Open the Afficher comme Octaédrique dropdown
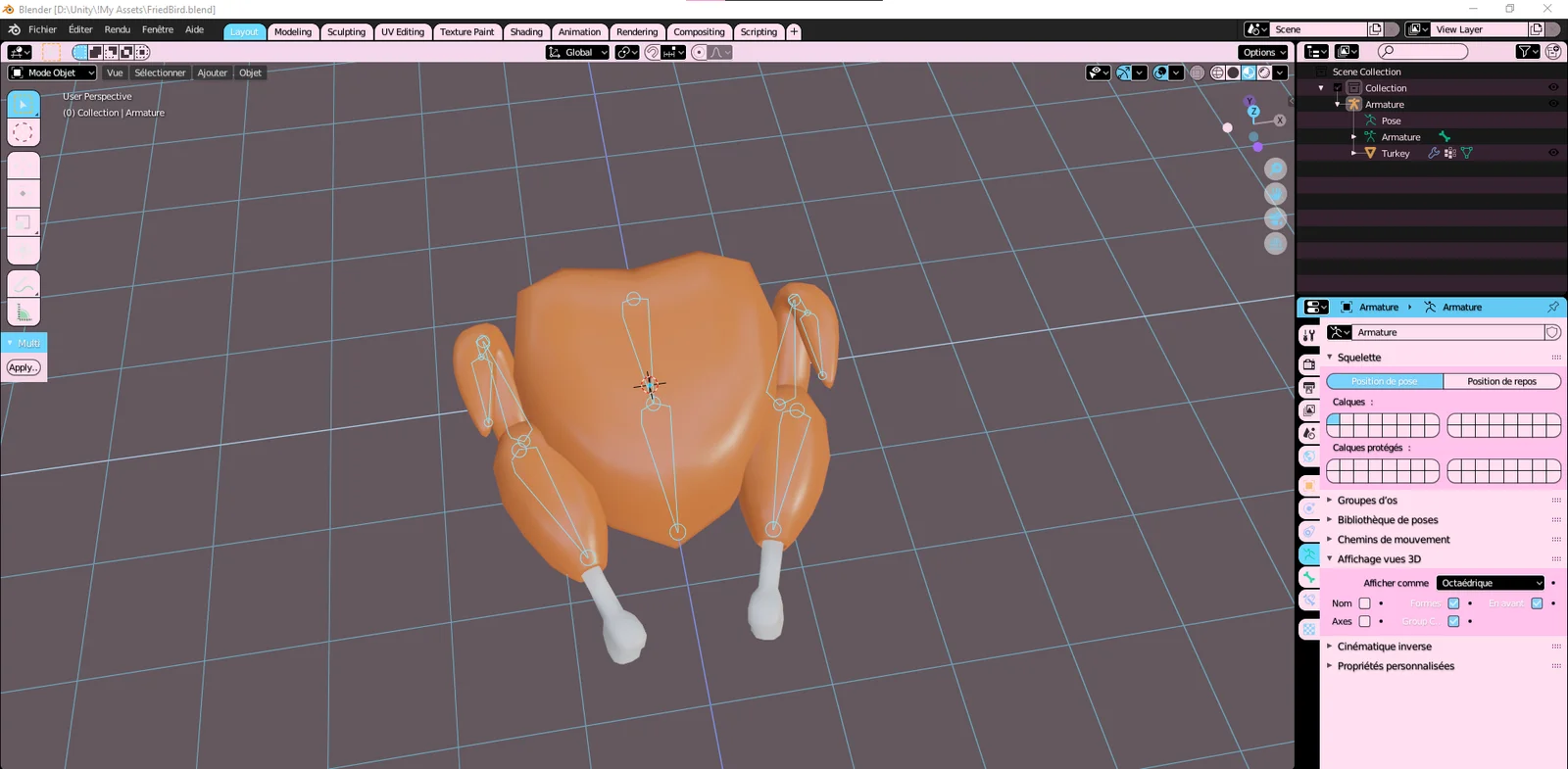Viewport: 1568px width, 769px height. pyautogui.click(x=1490, y=583)
